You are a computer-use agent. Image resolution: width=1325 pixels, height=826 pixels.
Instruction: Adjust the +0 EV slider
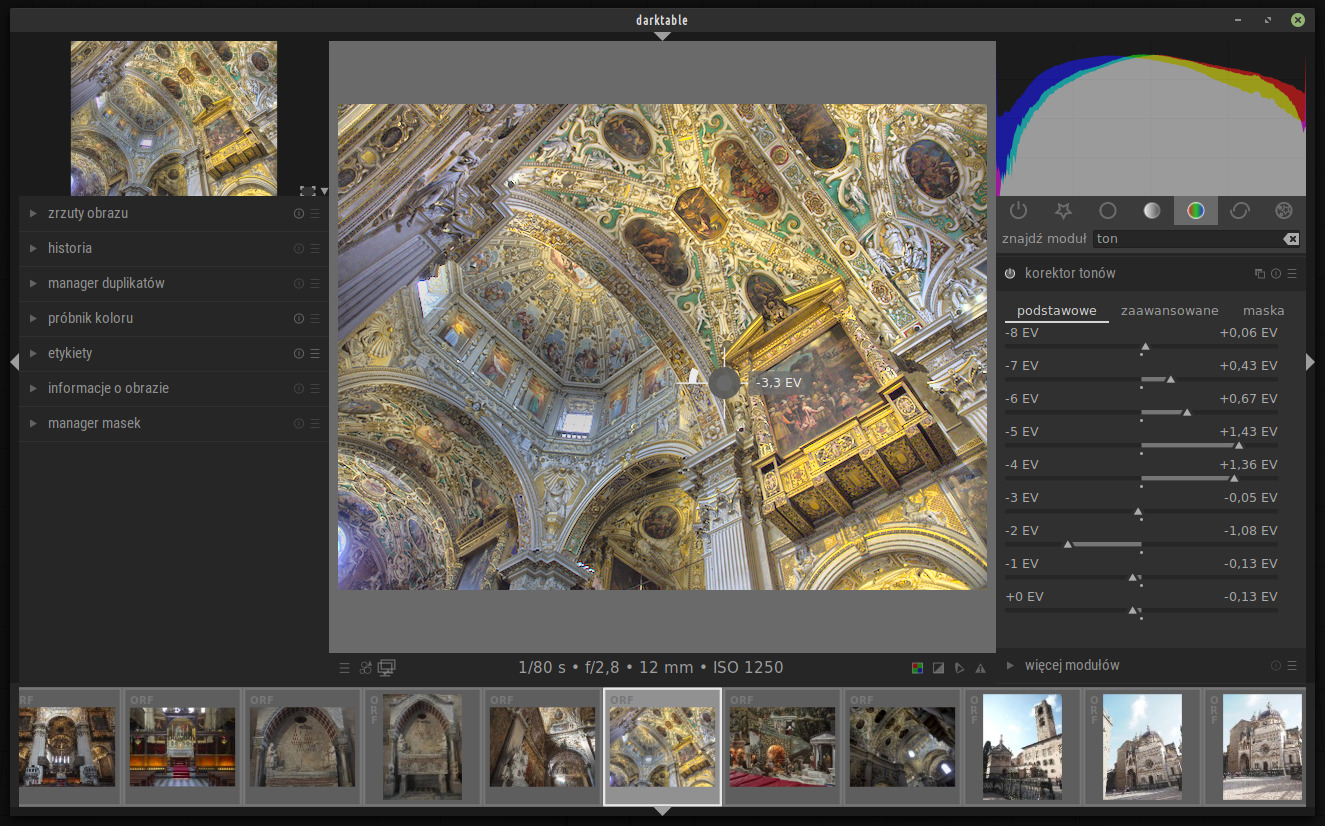1141,610
